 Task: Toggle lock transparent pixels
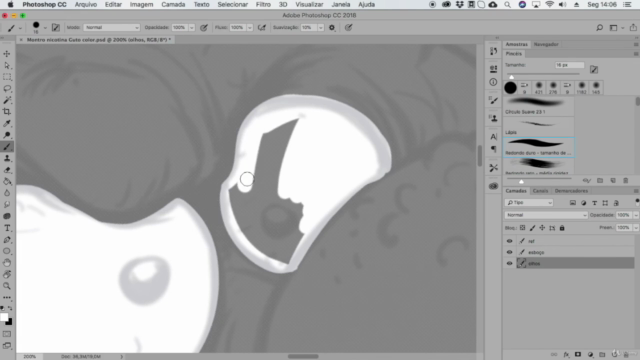tap(522, 228)
